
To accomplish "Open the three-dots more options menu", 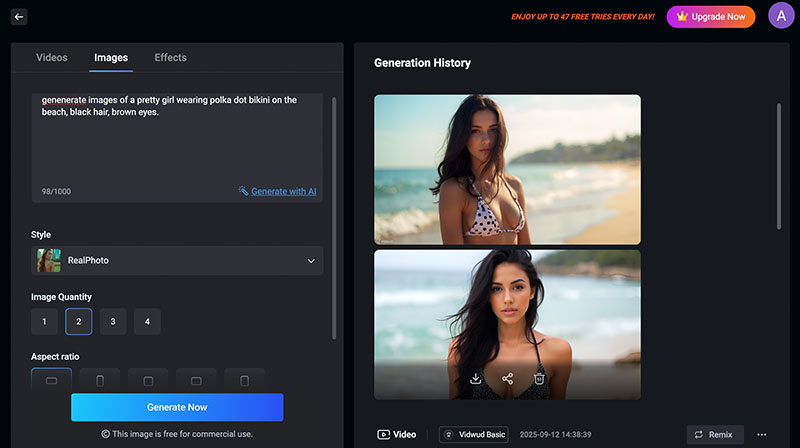I will coord(762,435).
